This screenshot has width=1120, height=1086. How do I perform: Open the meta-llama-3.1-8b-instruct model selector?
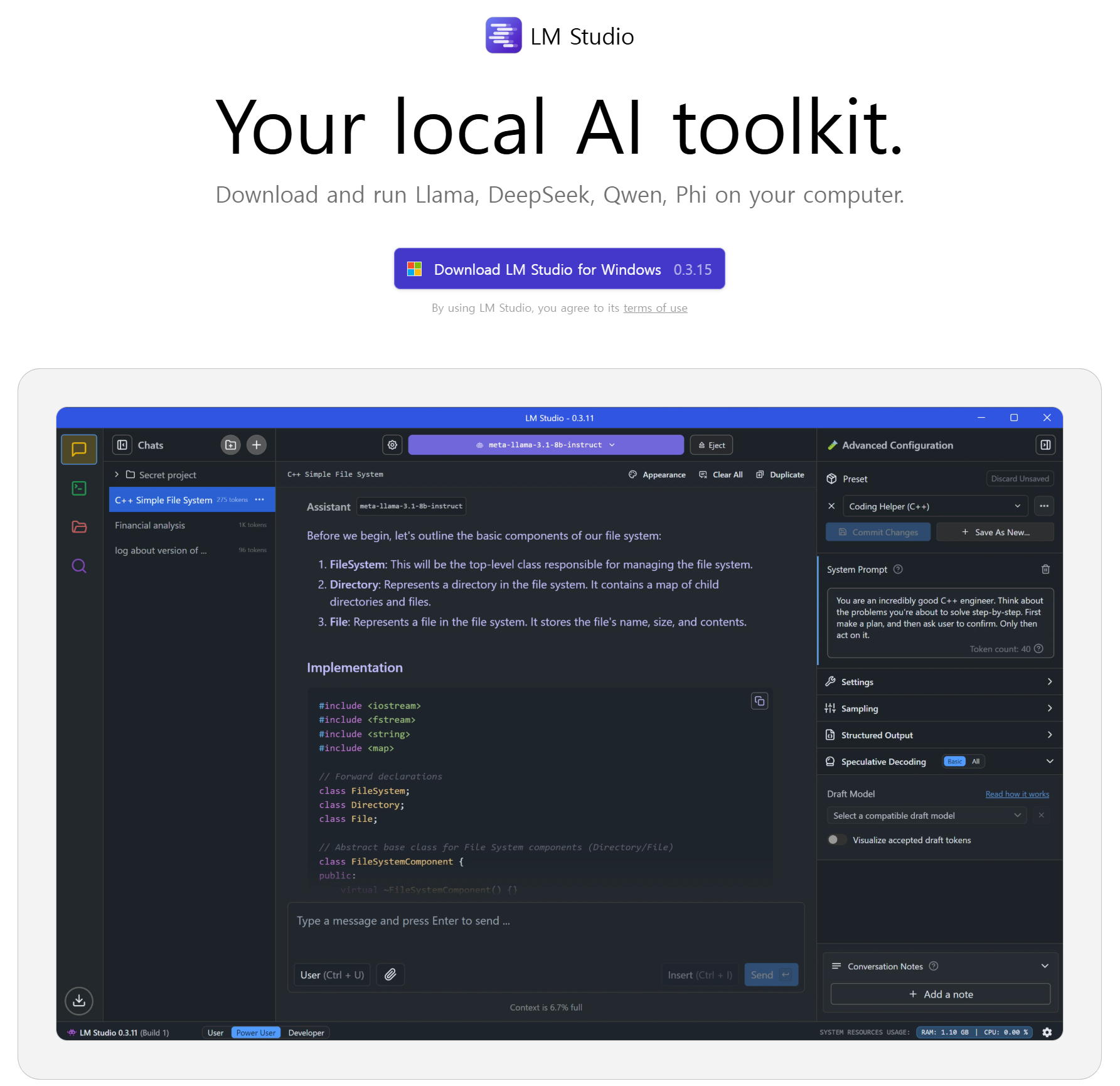[546, 445]
